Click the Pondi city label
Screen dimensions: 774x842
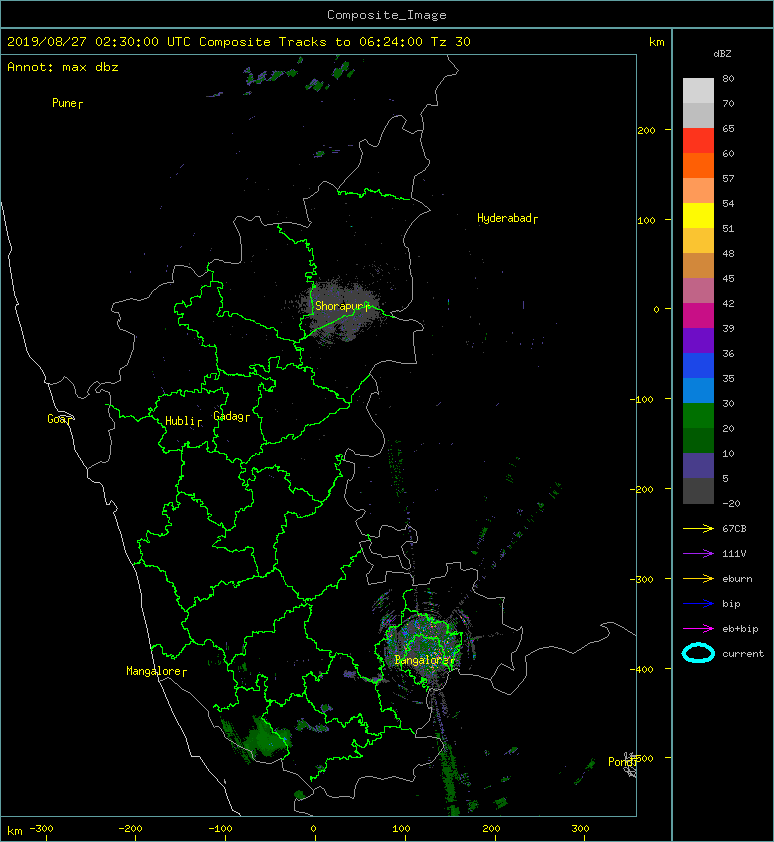click(622, 762)
